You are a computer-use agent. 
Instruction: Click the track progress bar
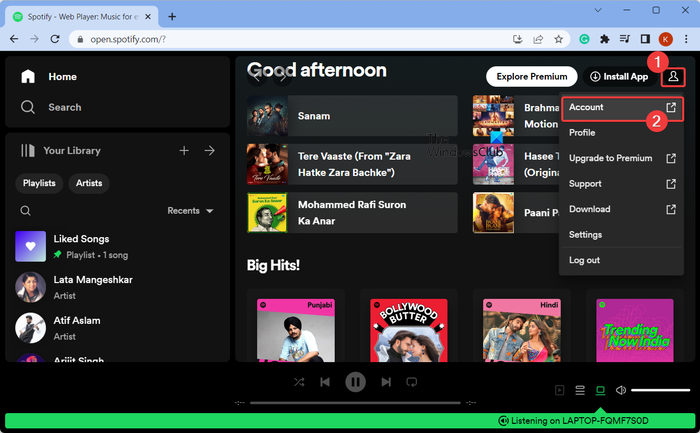[x=355, y=403]
